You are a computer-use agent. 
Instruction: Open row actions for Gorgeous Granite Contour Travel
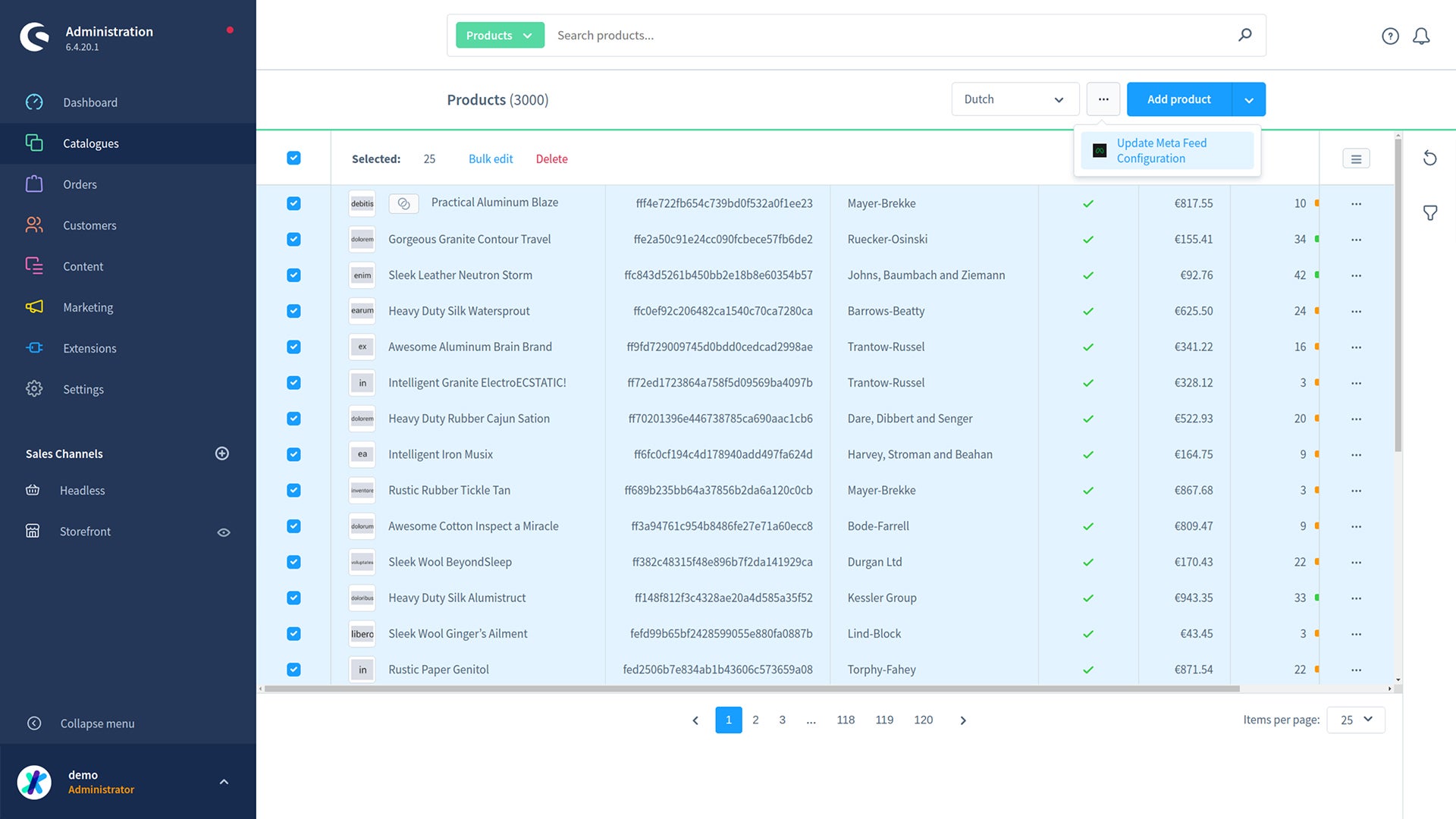[x=1356, y=240]
